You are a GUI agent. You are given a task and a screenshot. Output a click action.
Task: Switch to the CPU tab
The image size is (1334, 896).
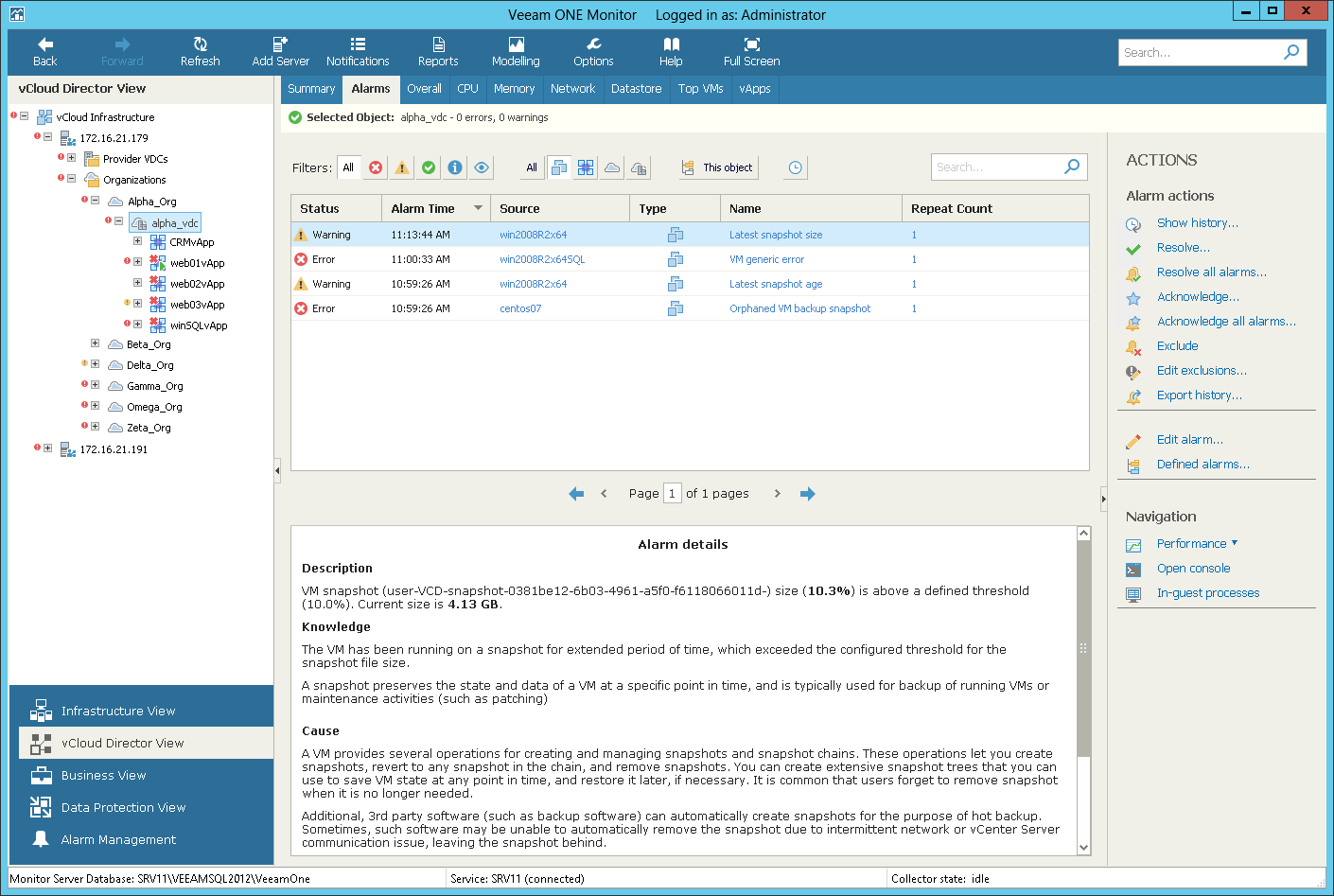(467, 89)
